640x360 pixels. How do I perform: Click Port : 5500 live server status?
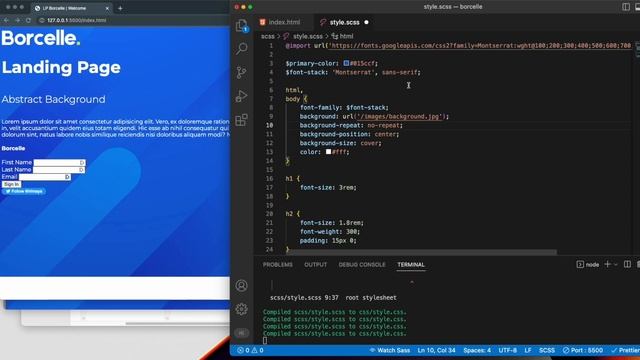coord(582,350)
